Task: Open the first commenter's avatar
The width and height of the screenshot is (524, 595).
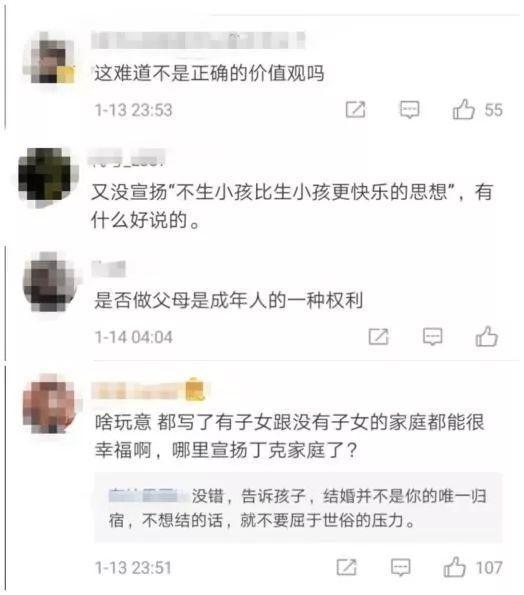Action: (x=49, y=58)
